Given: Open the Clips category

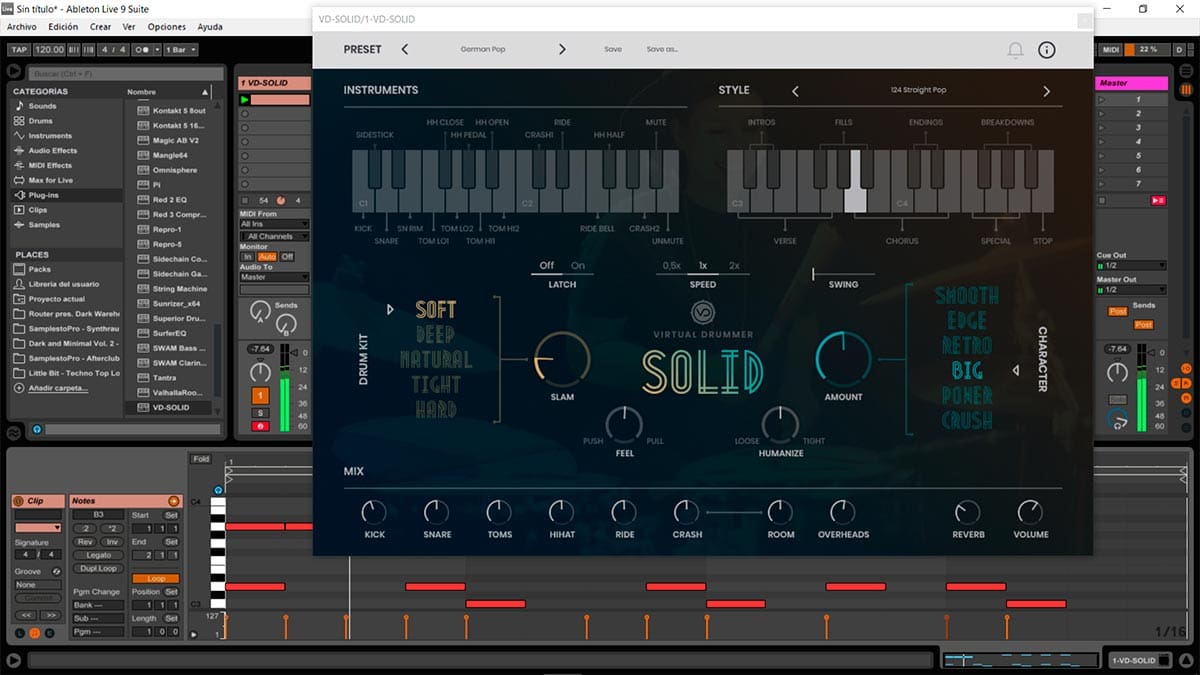Looking at the screenshot, I should [37, 210].
